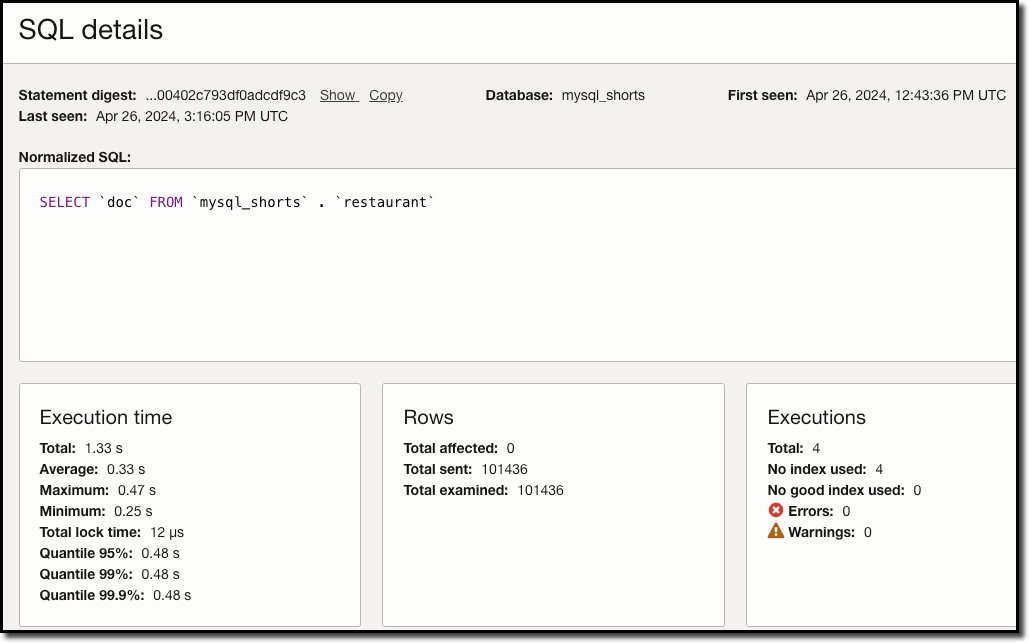
Task: Select the normalized SQL statement text
Action: point(237,201)
